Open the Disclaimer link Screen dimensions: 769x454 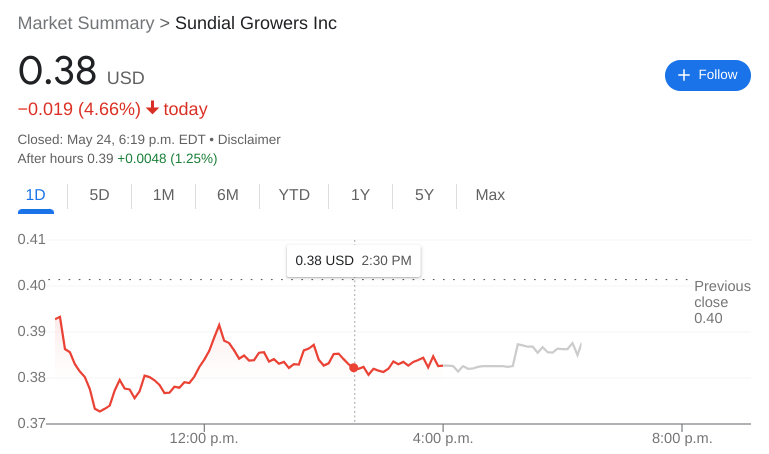pyautogui.click(x=249, y=139)
